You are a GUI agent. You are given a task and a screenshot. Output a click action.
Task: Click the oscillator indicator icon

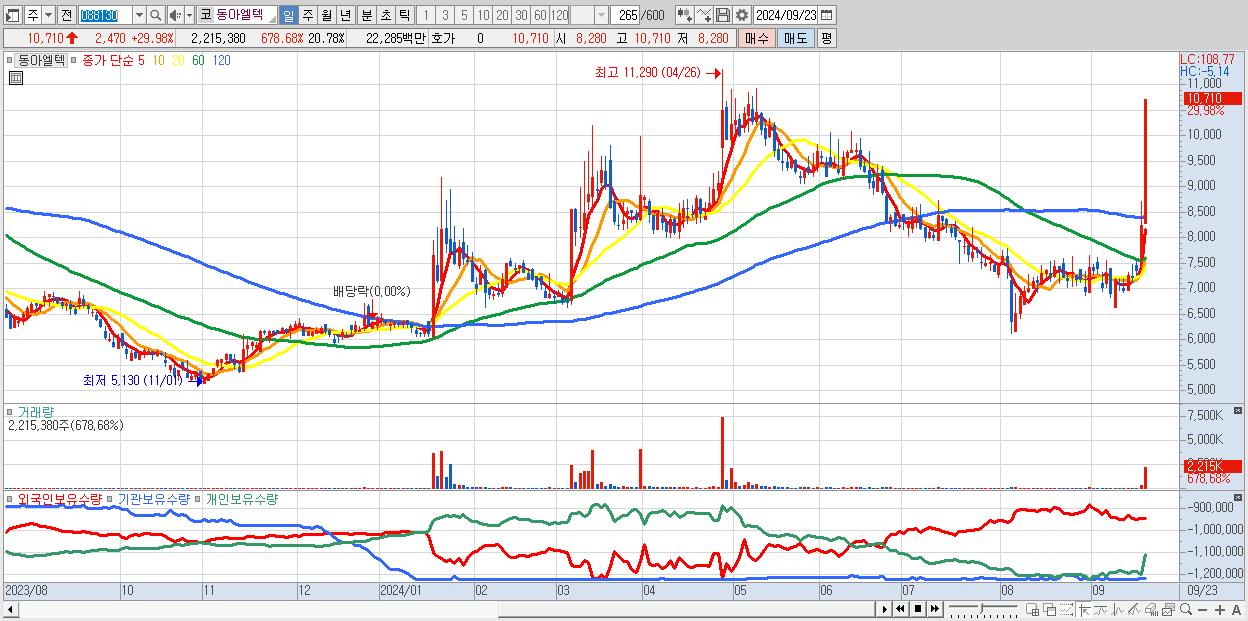tap(1118, 609)
